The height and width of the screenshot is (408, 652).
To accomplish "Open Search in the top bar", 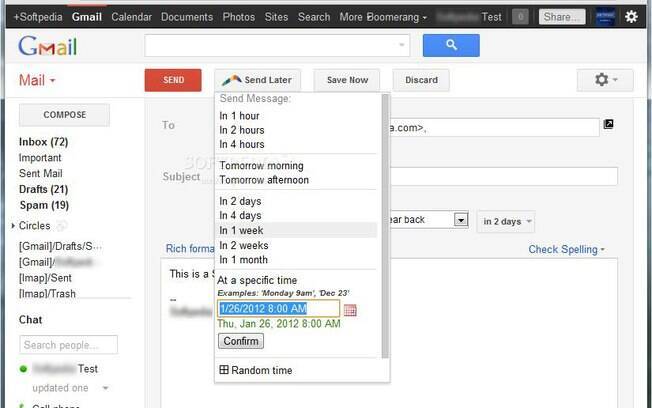I will 314,17.
